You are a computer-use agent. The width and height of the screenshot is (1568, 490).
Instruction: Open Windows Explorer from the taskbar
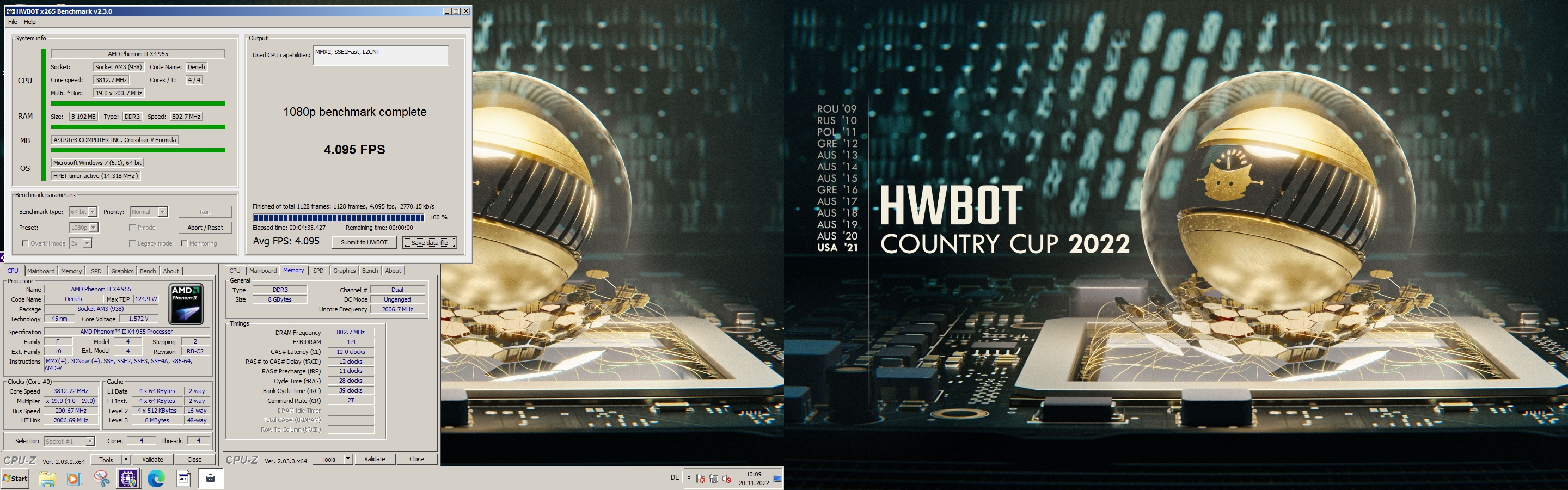tap(47, 479)
